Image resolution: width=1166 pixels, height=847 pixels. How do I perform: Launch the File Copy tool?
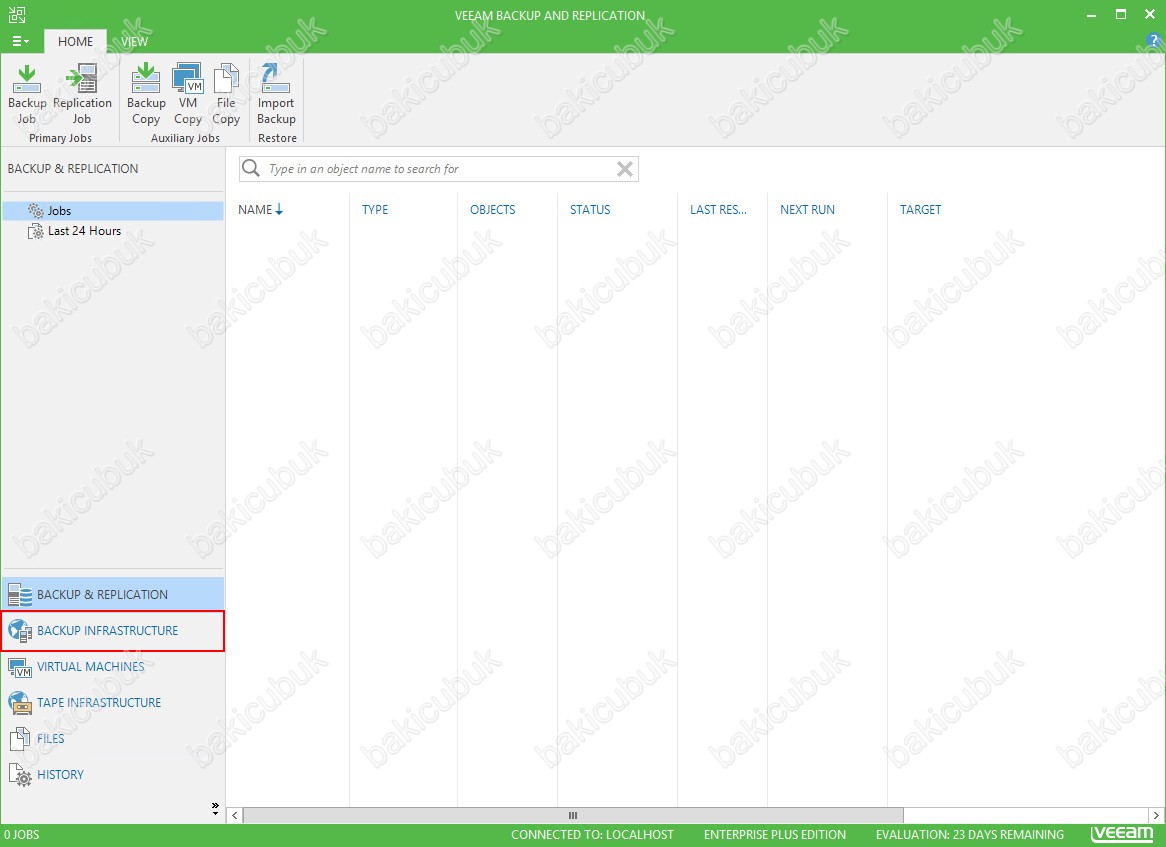[226, 94]
